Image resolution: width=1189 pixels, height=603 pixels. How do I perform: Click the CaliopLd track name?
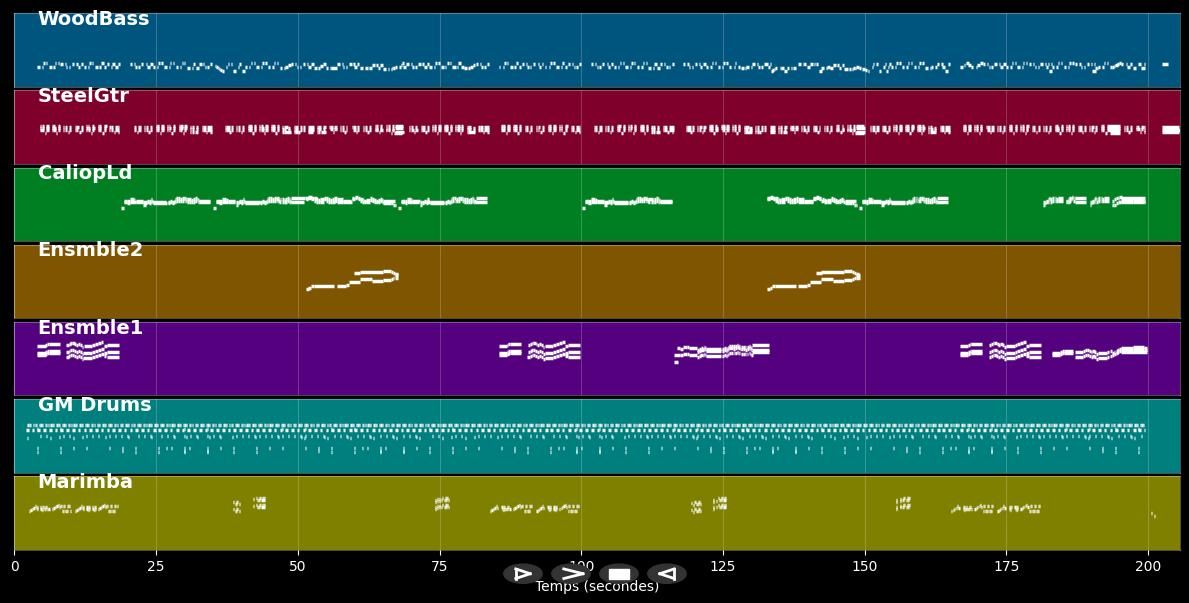85,173
